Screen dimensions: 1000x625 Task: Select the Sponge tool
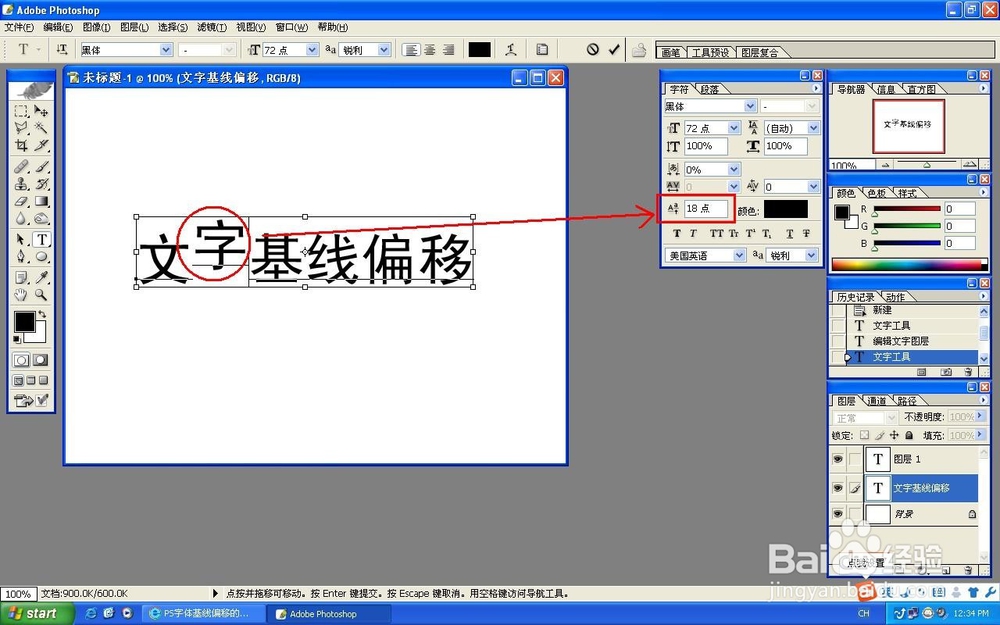(41, 218)
